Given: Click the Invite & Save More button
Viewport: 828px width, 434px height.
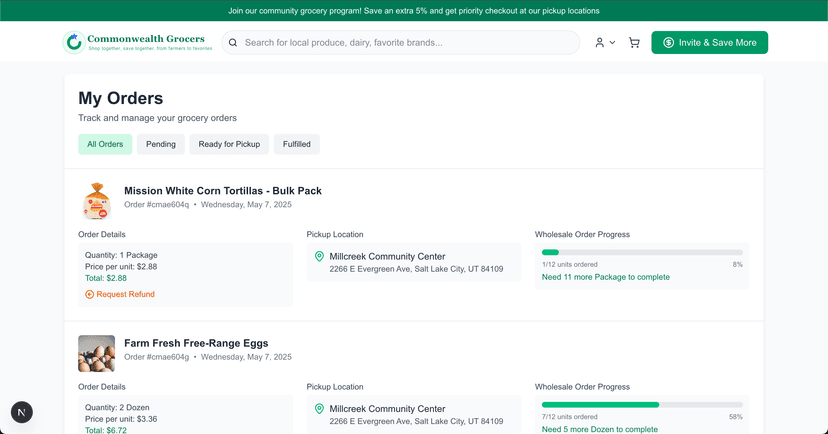Looking at the screenshot, I should click(709, 43).
